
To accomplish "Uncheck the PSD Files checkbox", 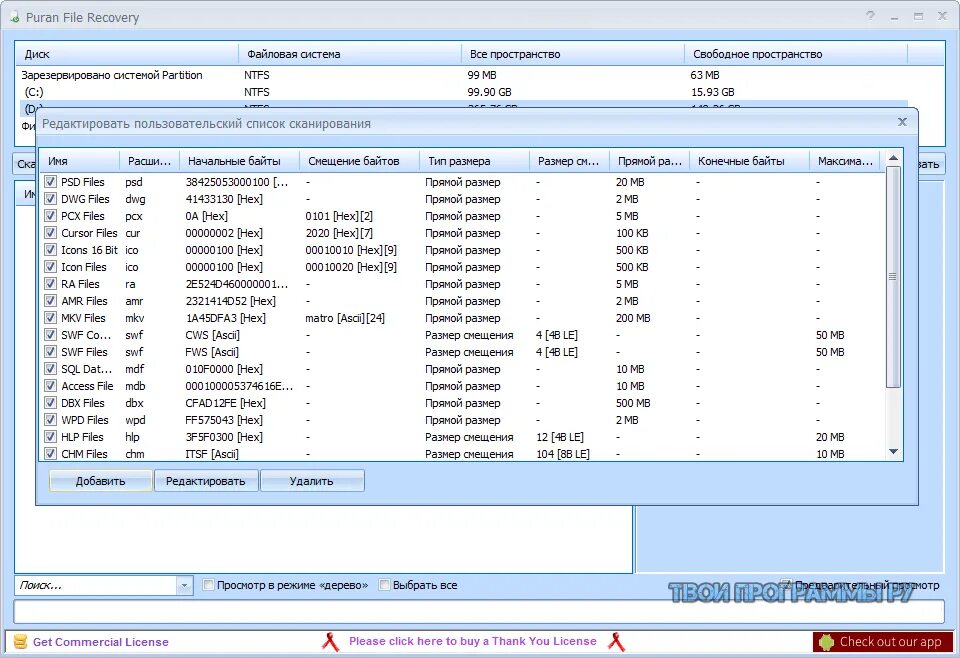I will click(50, 182).
